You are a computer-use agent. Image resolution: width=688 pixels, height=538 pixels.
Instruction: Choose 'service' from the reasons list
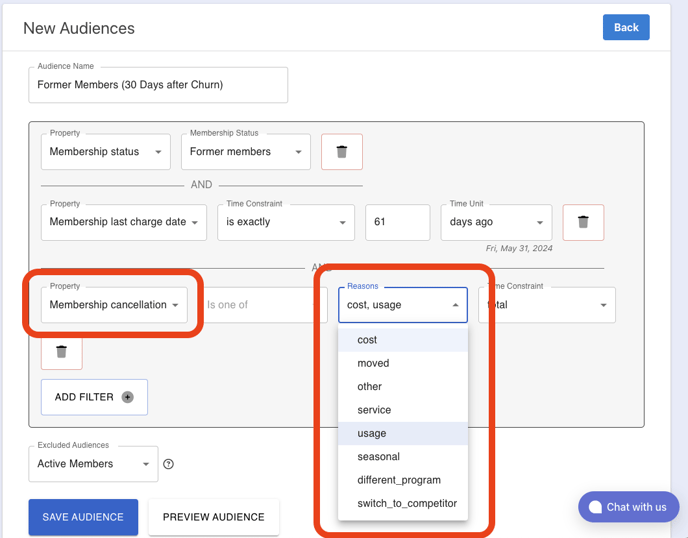(403, 410)
